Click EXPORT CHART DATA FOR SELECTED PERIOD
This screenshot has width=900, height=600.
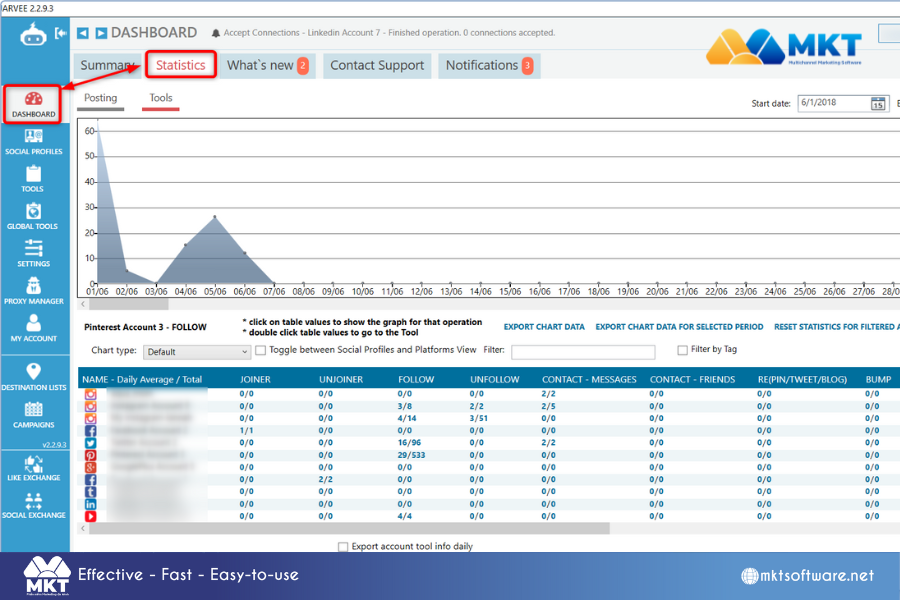(x=679, y=327)
